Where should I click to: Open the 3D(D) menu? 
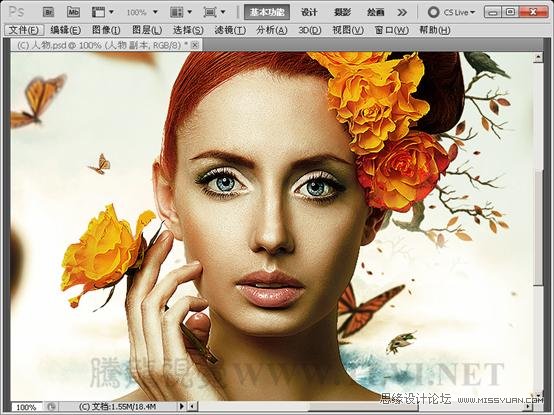pos(310,30)
